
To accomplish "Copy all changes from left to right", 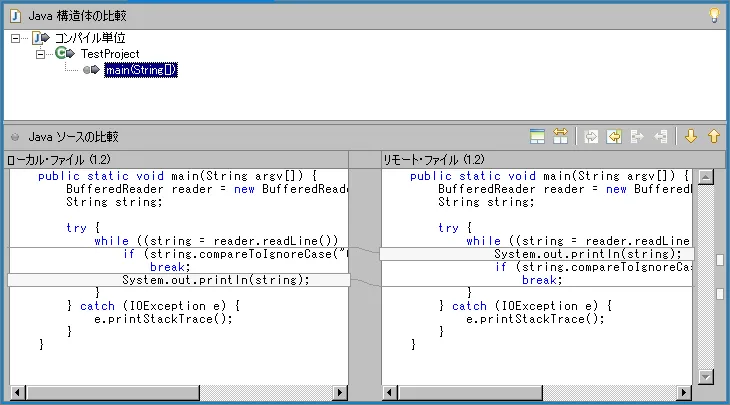I will pyautogui.click(x=591, y=136).
